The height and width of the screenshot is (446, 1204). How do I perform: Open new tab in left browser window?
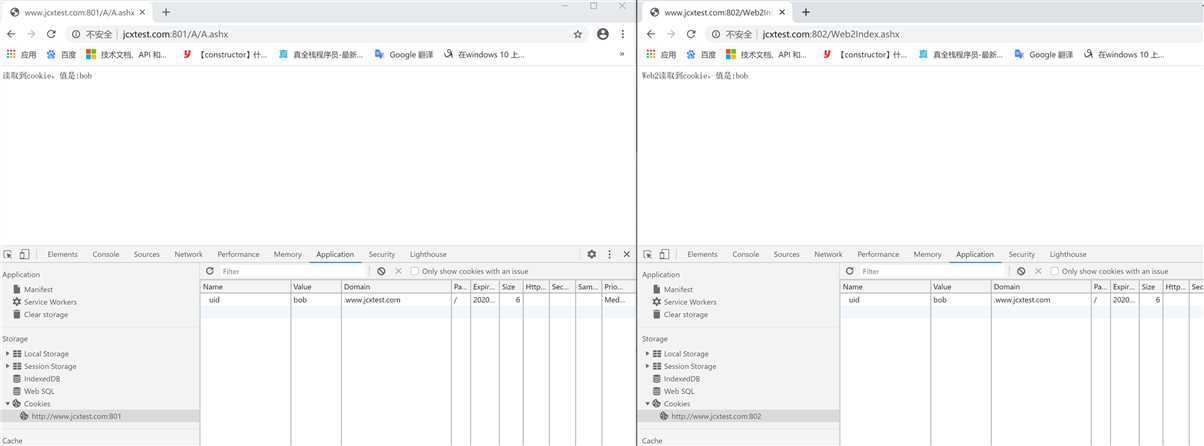166,12
